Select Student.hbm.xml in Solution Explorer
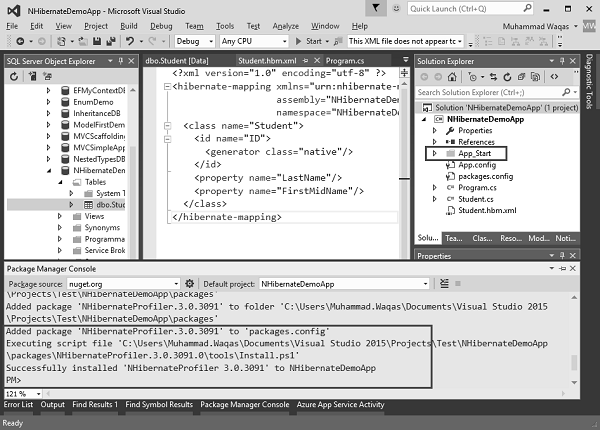This screenshot has height=430, width=600. (487, 210)
